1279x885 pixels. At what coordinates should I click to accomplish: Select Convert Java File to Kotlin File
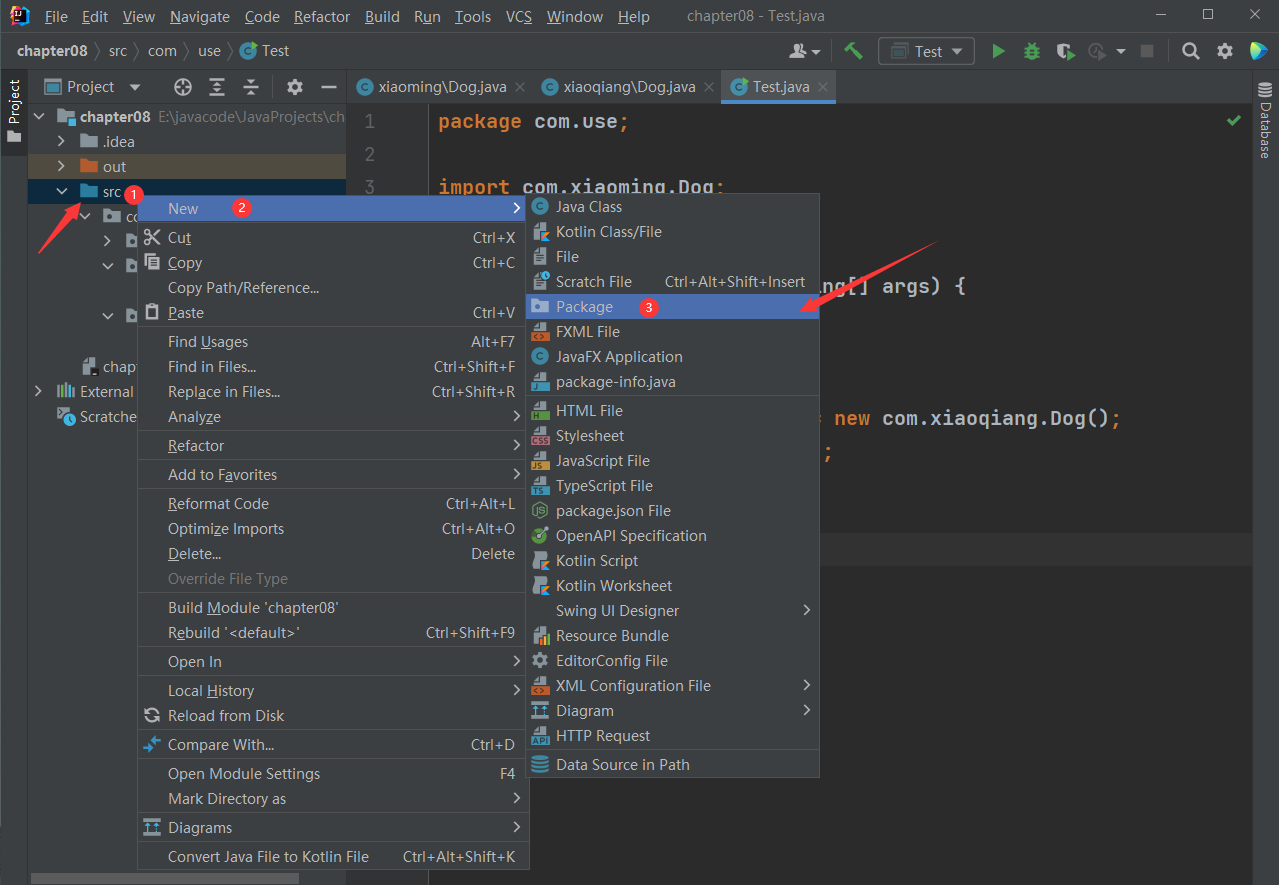pyautogui.click(x=332, y=857)
